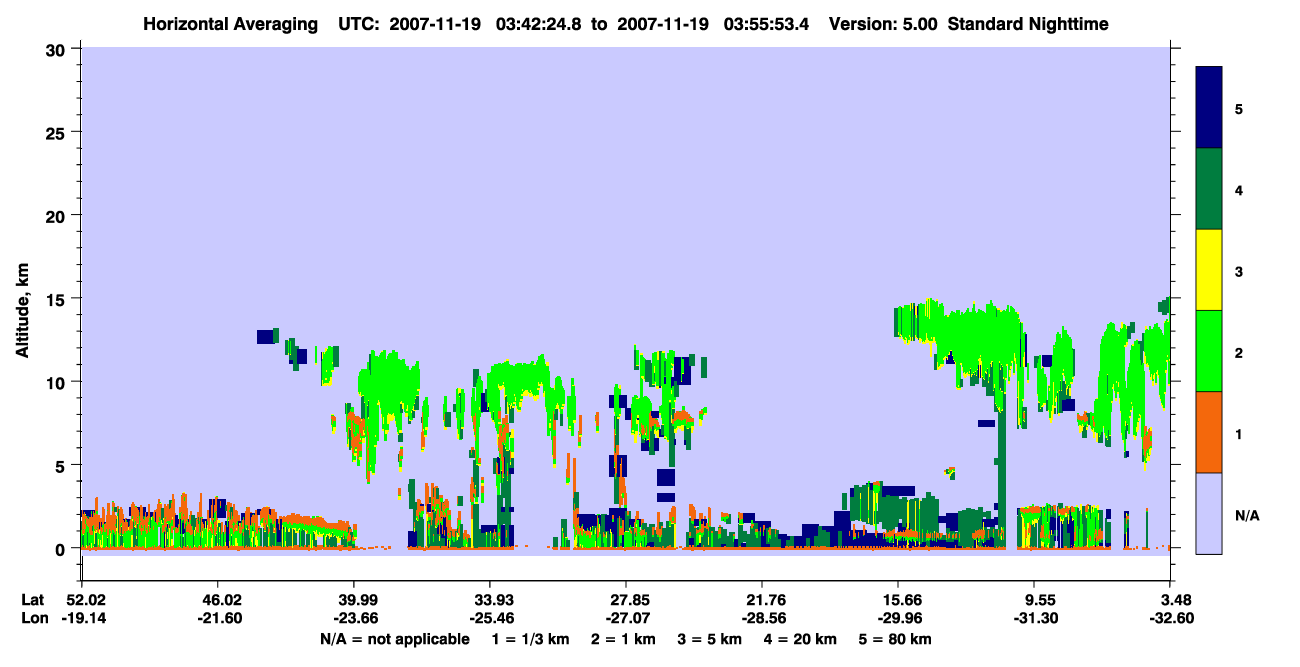Click the dark blue legend swatch for 5
Viewport: 1300px width, 667px height.
coord(1209,108)
